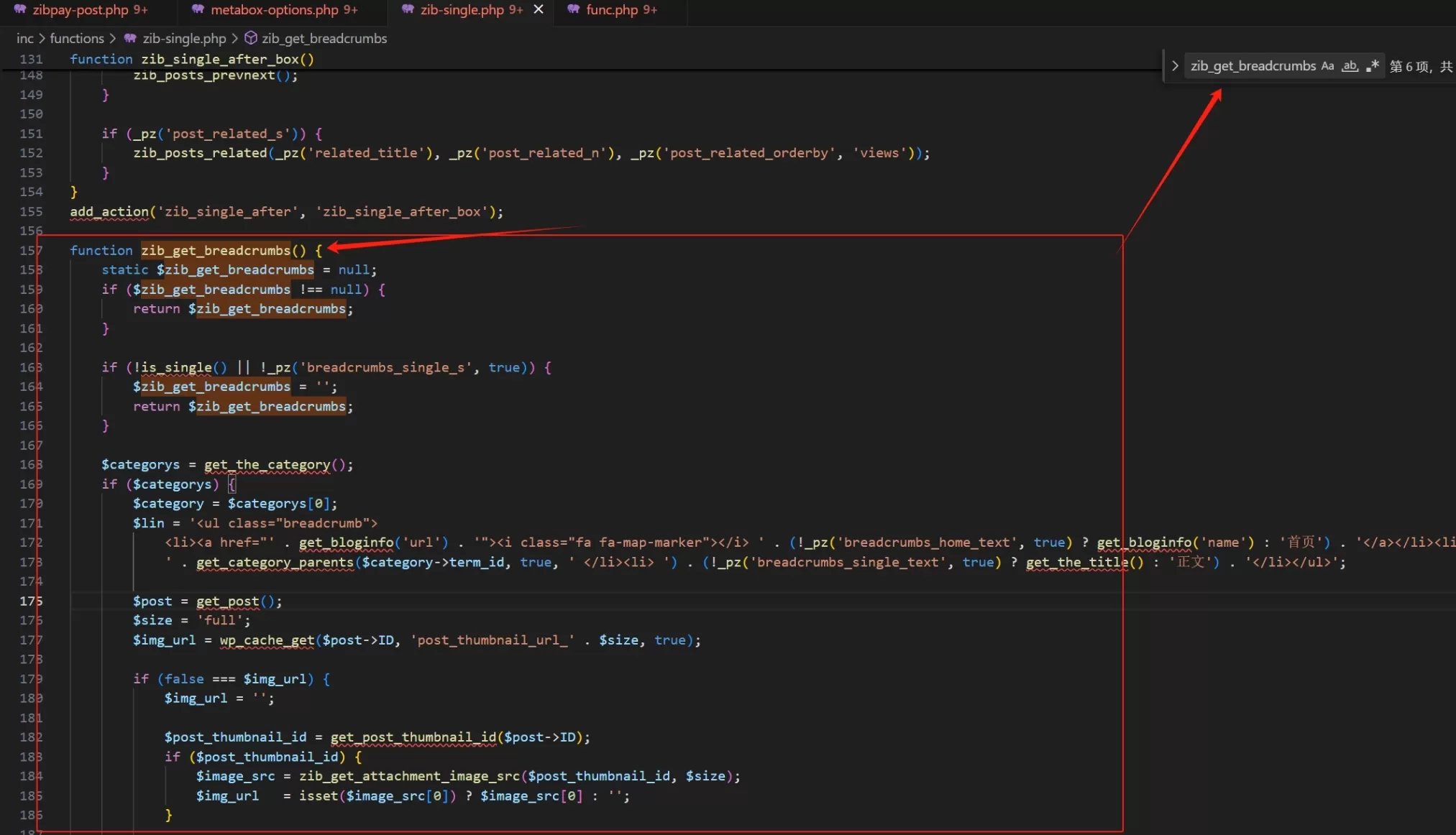Click get_post_thumbnail_id call on line 182

(413, 737)
